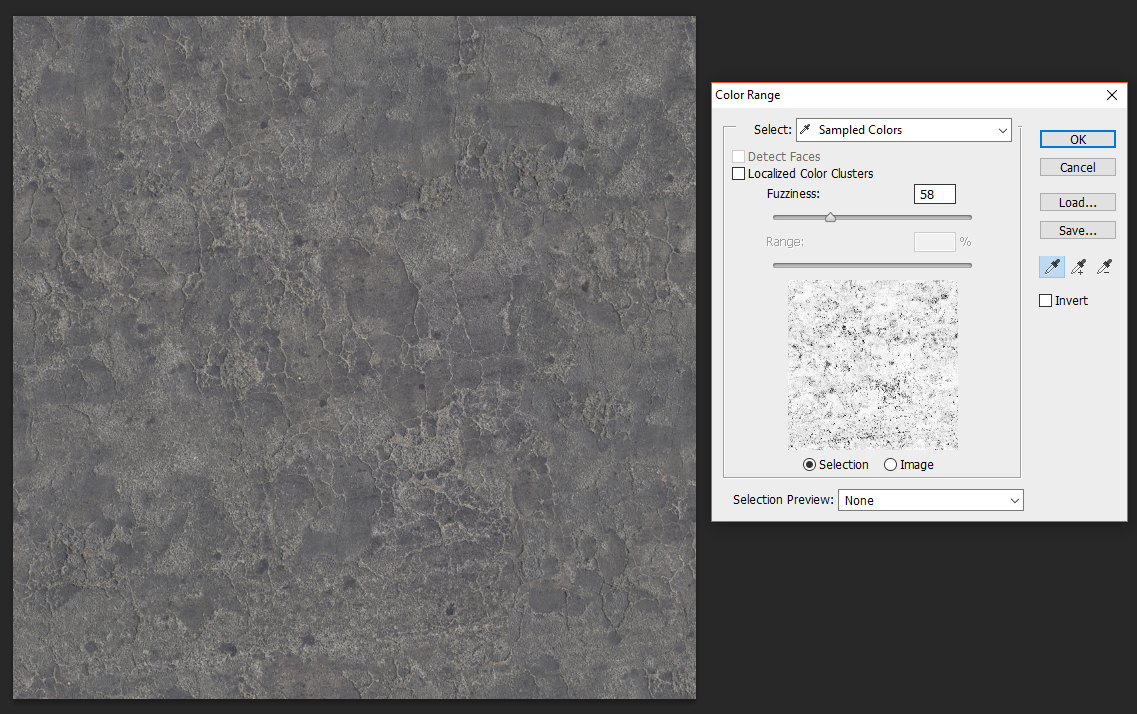Check the Detect Faces option

click(x=738, y=155)
